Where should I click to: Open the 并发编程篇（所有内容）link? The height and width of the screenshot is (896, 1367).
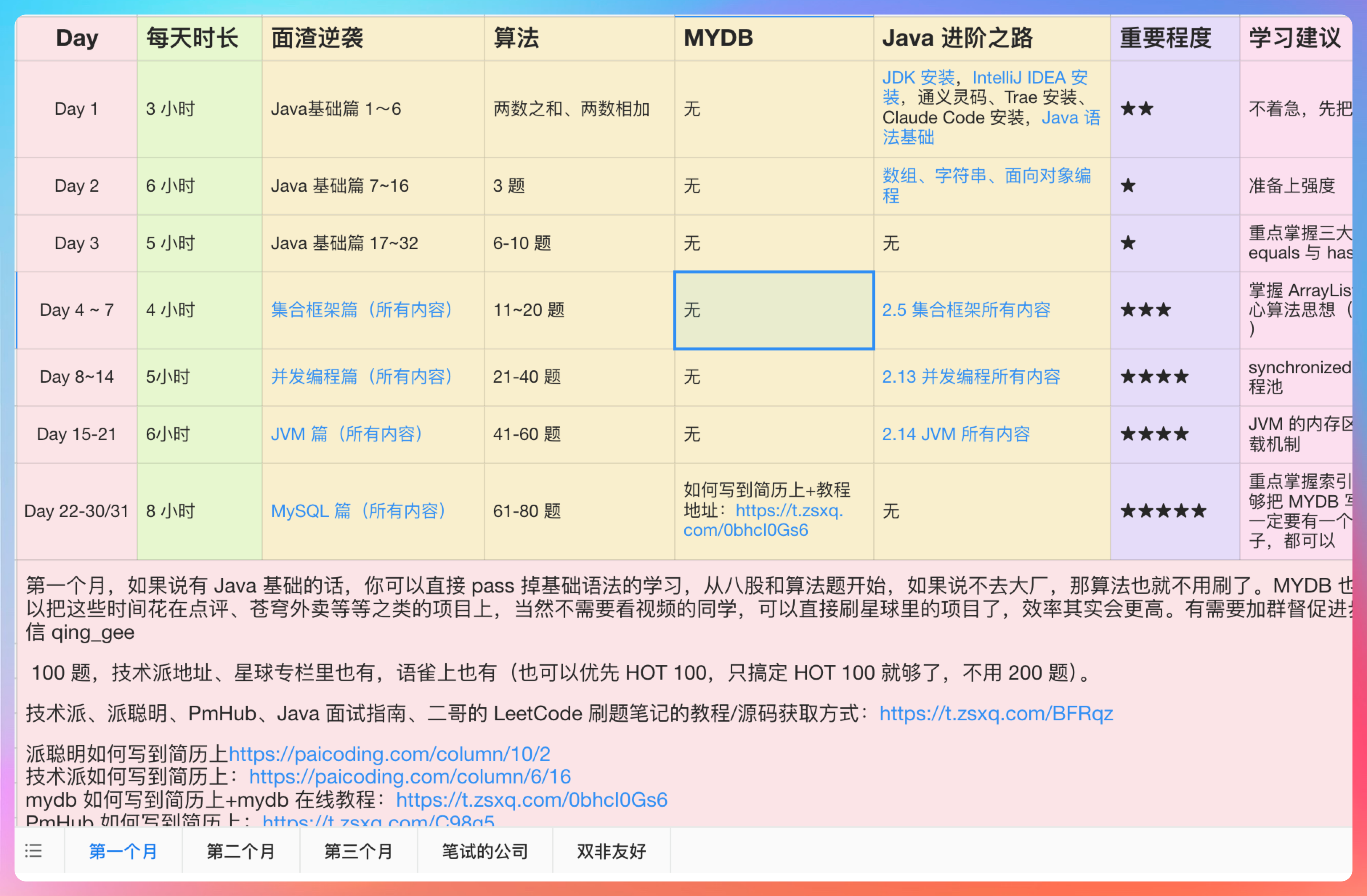(361, 376)
